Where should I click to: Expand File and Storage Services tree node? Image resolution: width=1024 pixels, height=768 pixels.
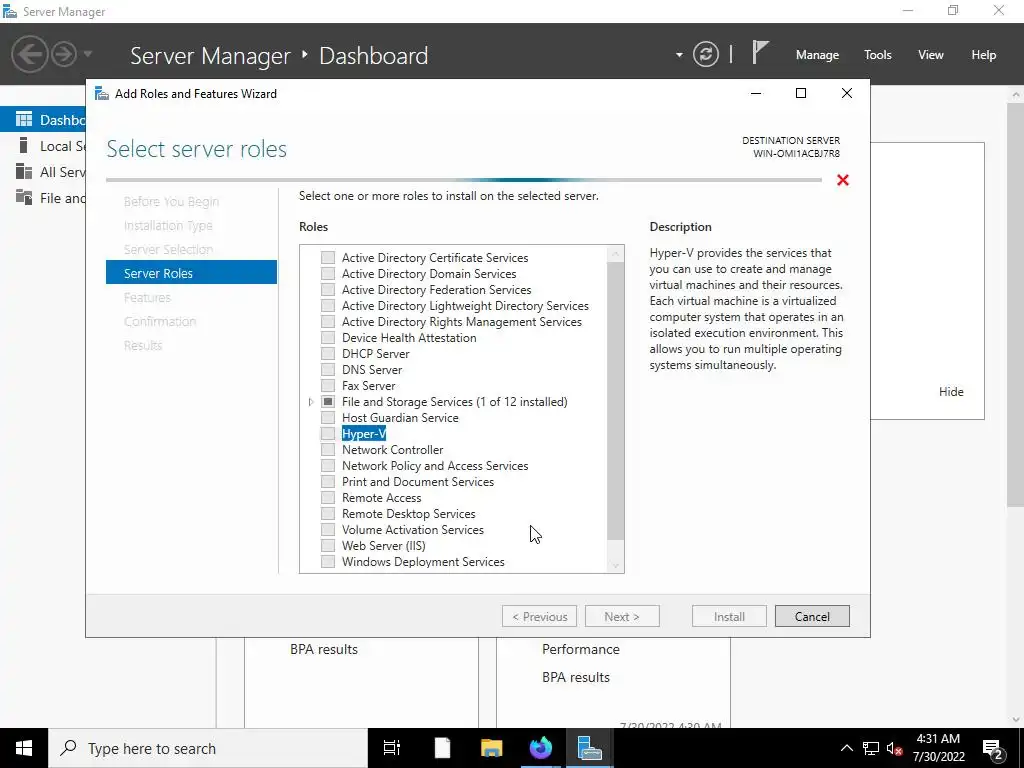coord(311,402)
